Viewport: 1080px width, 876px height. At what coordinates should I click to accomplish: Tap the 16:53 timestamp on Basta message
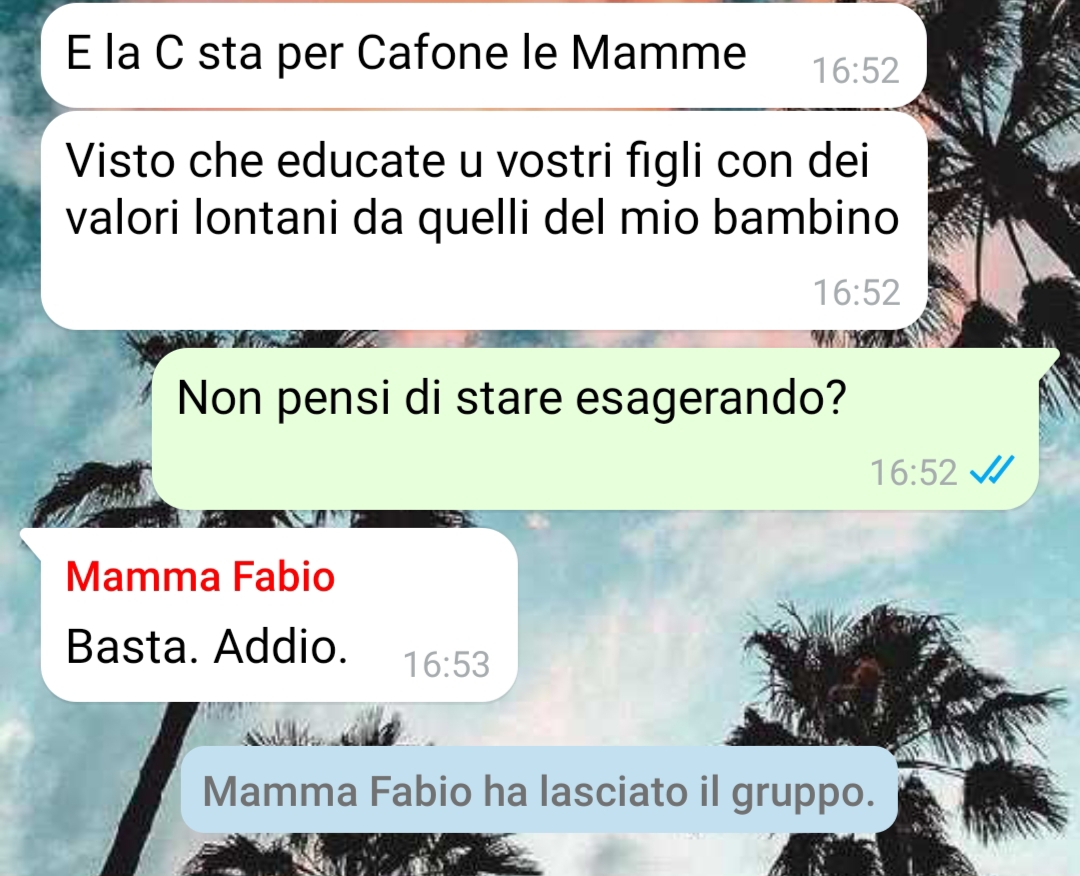click(446, 665)
